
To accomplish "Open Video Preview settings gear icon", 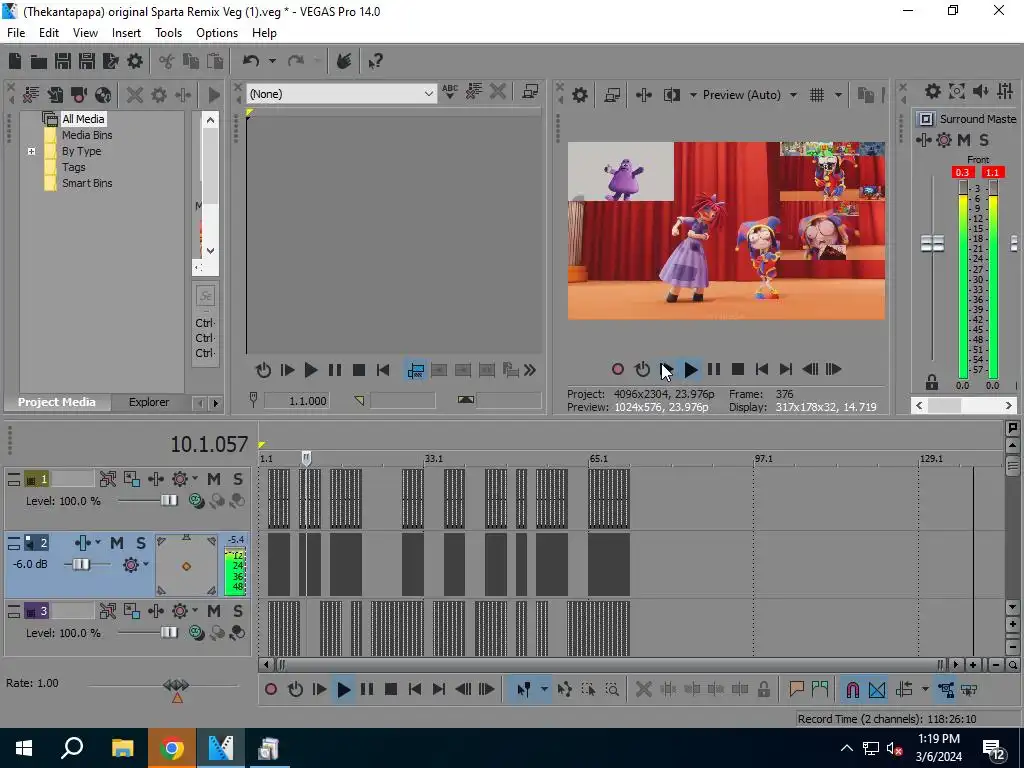I will pyautogui.click(x=579, y=95).
